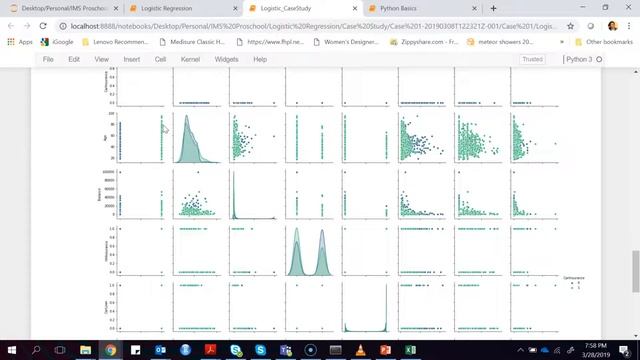Close the Logistic_CaseStudy tab
The width and height of the screenshot is (640, 360).
355,8
